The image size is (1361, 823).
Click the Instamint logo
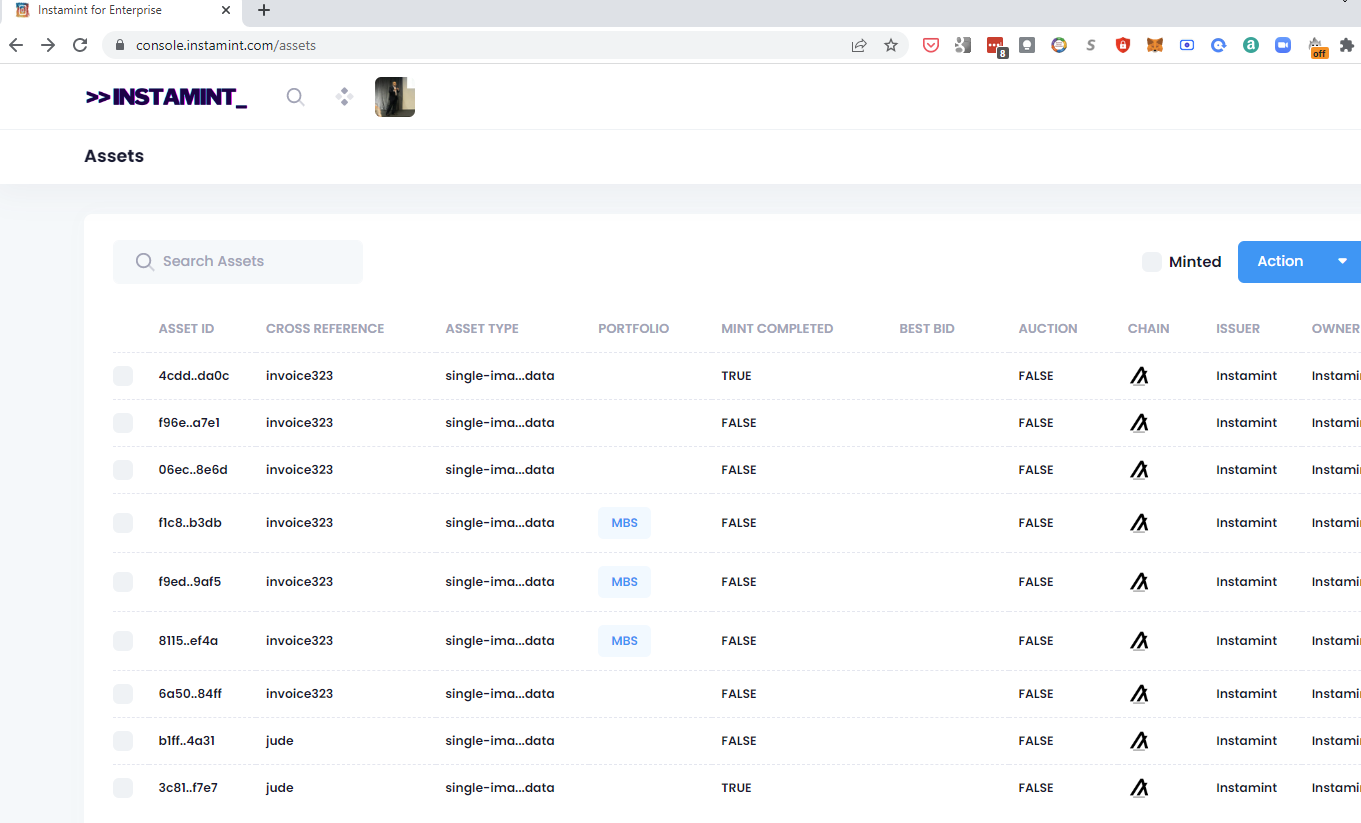pyautogui.click(x=166, y=97)
